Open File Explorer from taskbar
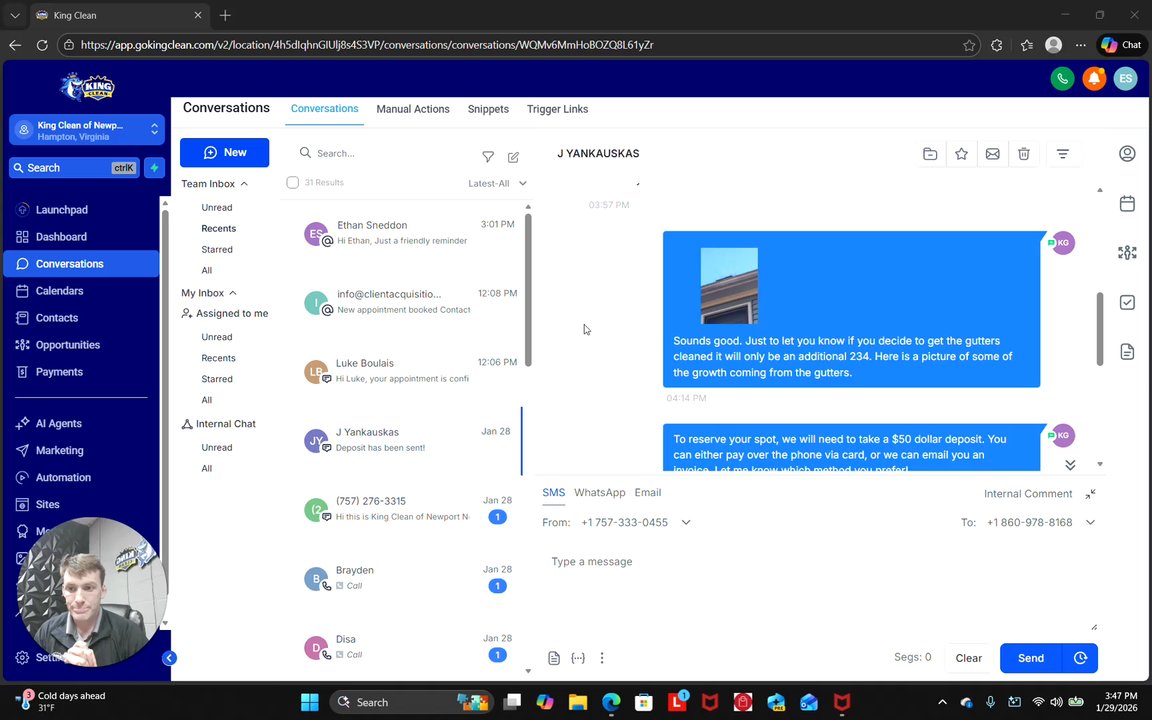 click(578, 702)
